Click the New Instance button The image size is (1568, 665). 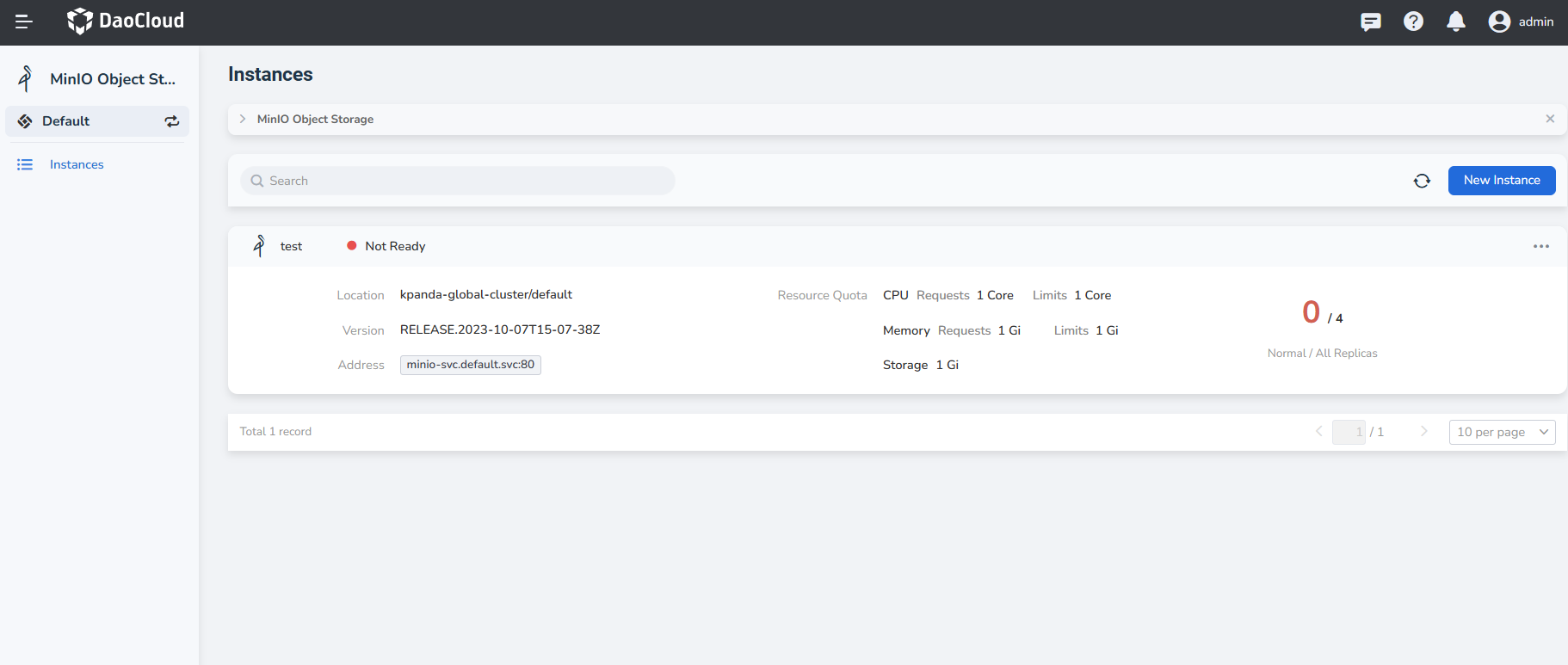(1501, 181)
